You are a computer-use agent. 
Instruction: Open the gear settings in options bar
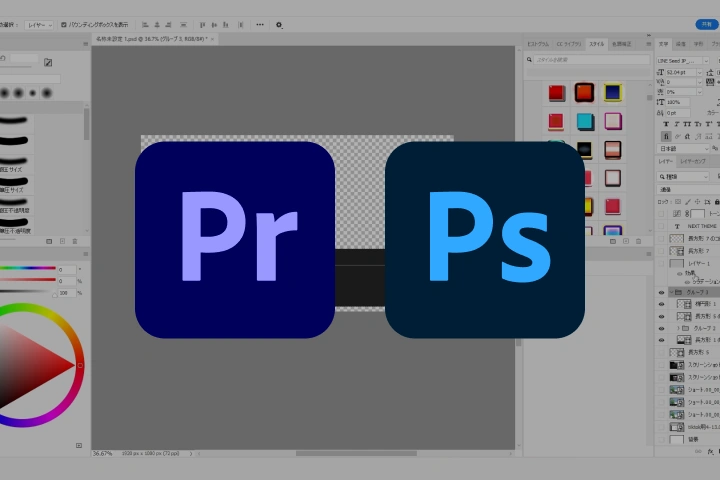pyautogui.click(x=279, y=25)
